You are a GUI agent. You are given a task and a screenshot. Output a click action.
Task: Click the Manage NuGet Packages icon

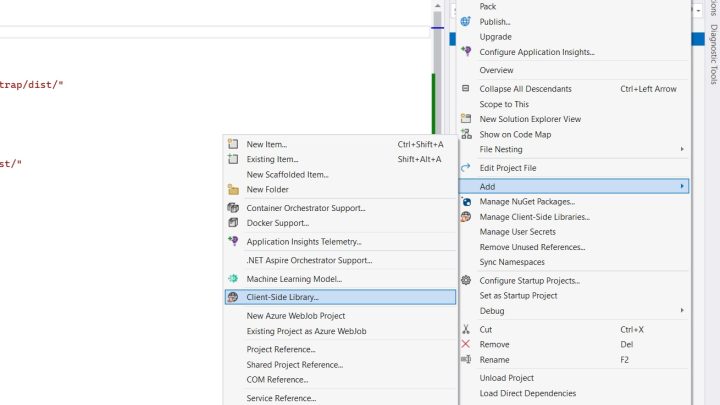click(466, 201)
